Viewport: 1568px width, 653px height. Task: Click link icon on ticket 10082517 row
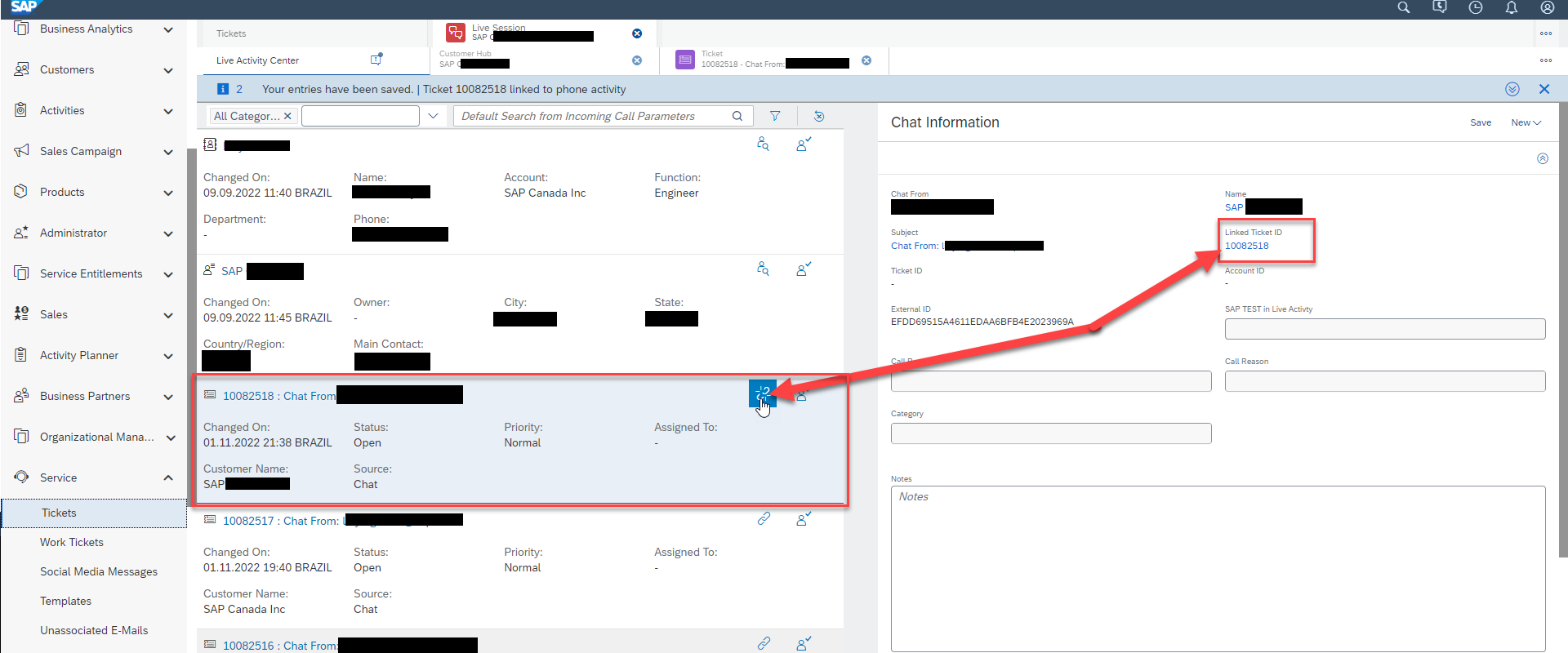tap(764, 518)
